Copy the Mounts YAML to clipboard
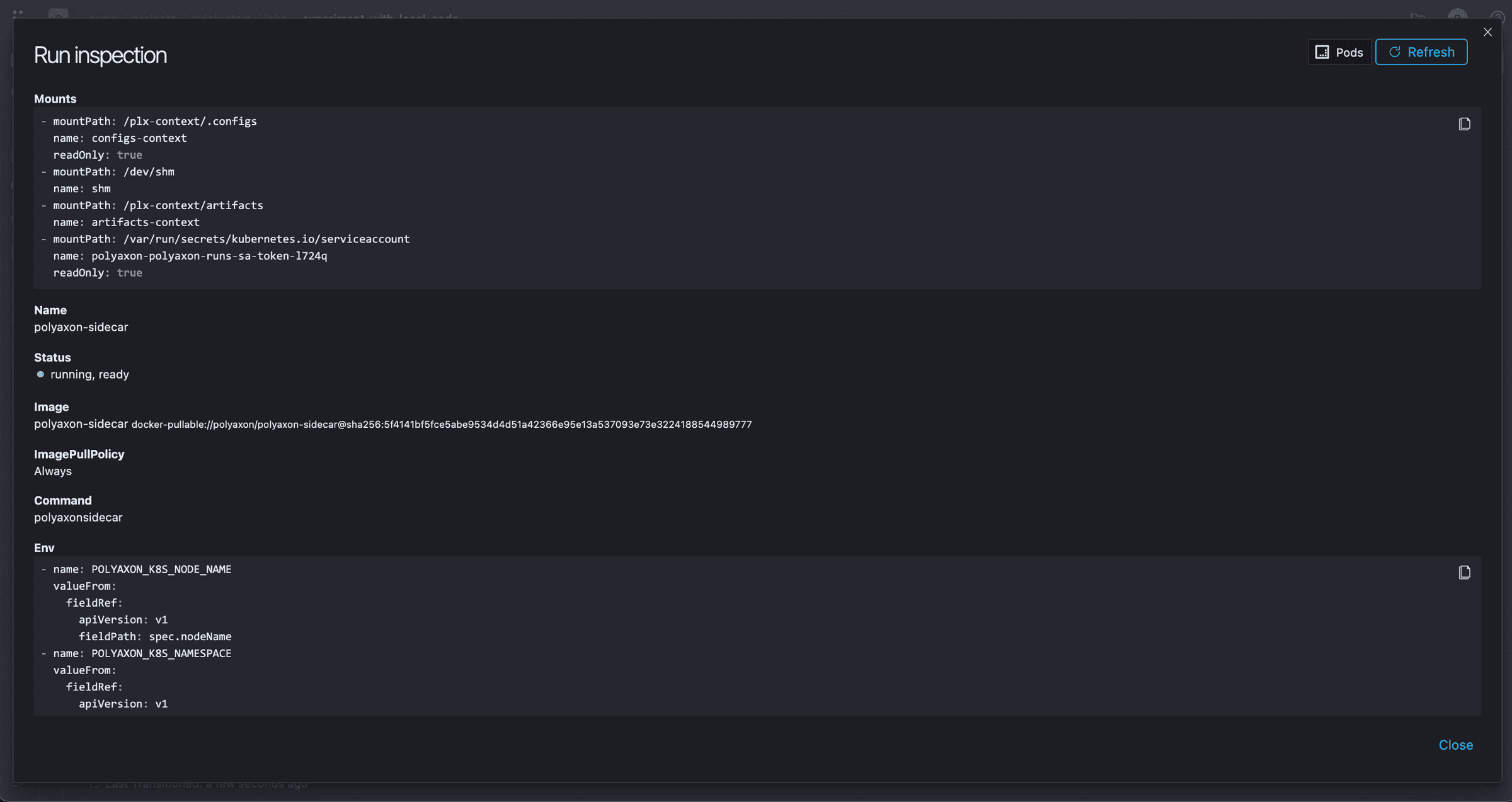The width and height of the screenshot is (1512, 802). point(1464,124)
